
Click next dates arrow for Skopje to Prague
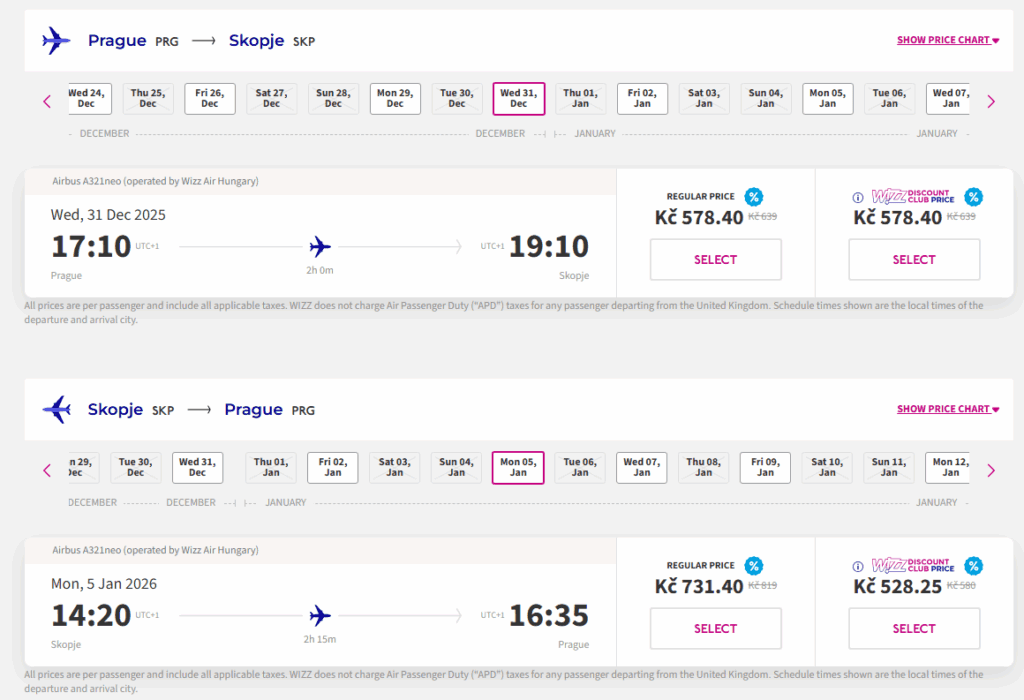pyautogui.click(x=991, y=470)
